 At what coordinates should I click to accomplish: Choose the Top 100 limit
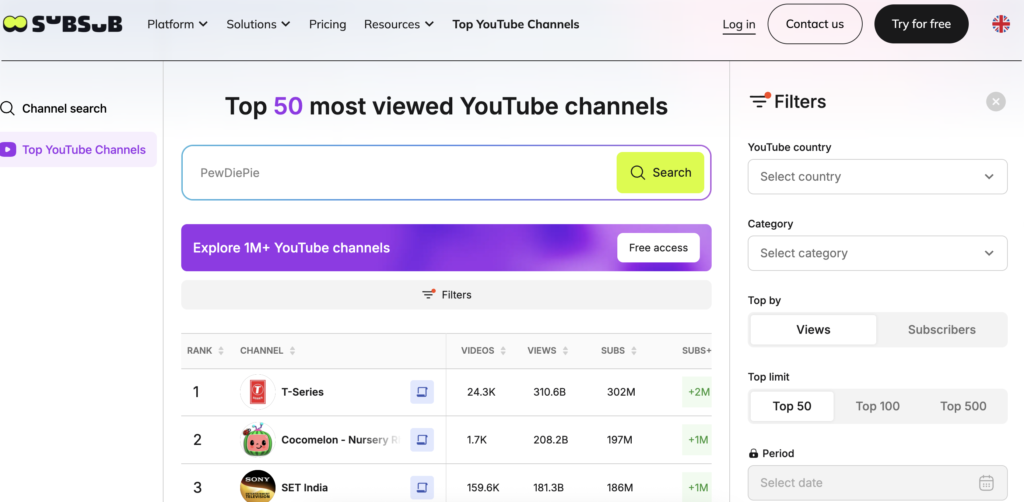[x=877, y=406]
